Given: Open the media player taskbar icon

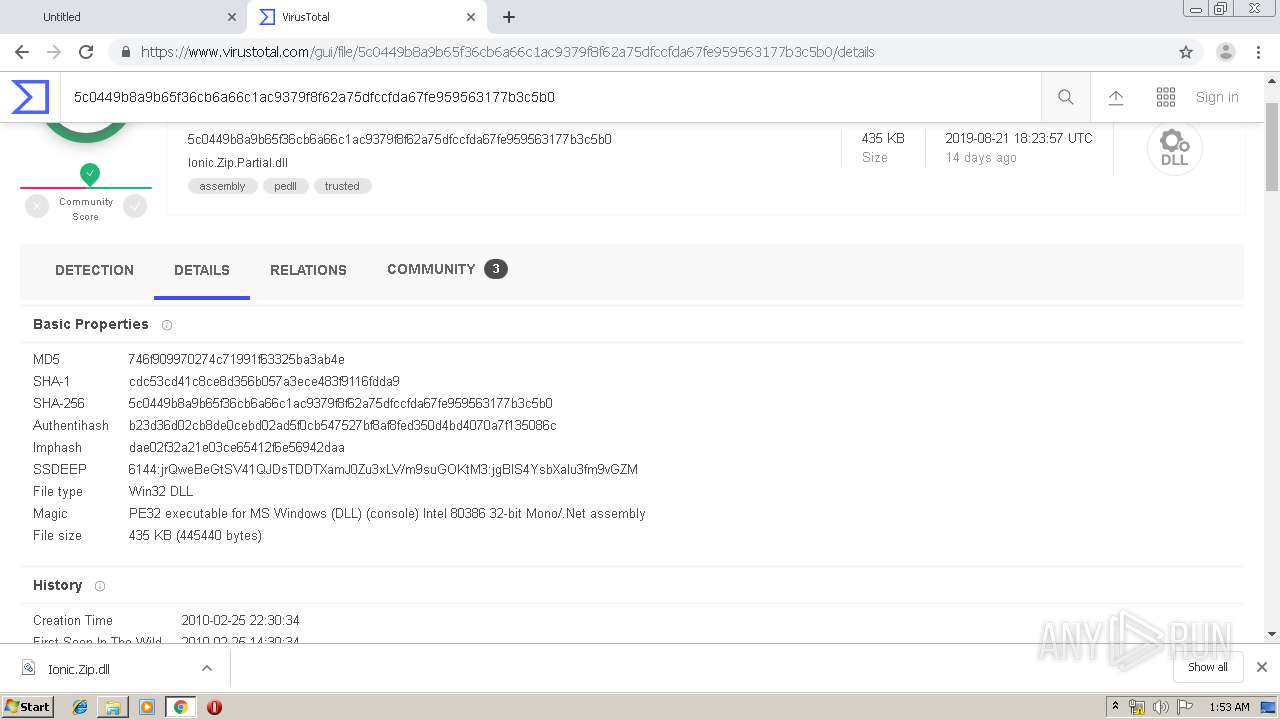Looking at the screenshot, I should [147, 707].
